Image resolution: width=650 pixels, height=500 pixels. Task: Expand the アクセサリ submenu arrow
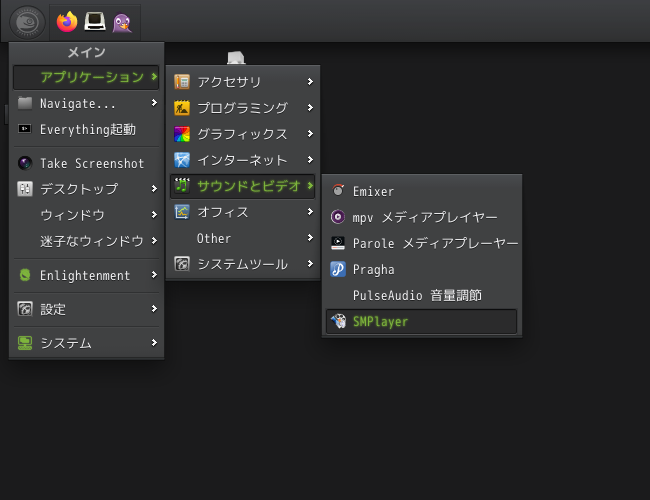point(310,82)
